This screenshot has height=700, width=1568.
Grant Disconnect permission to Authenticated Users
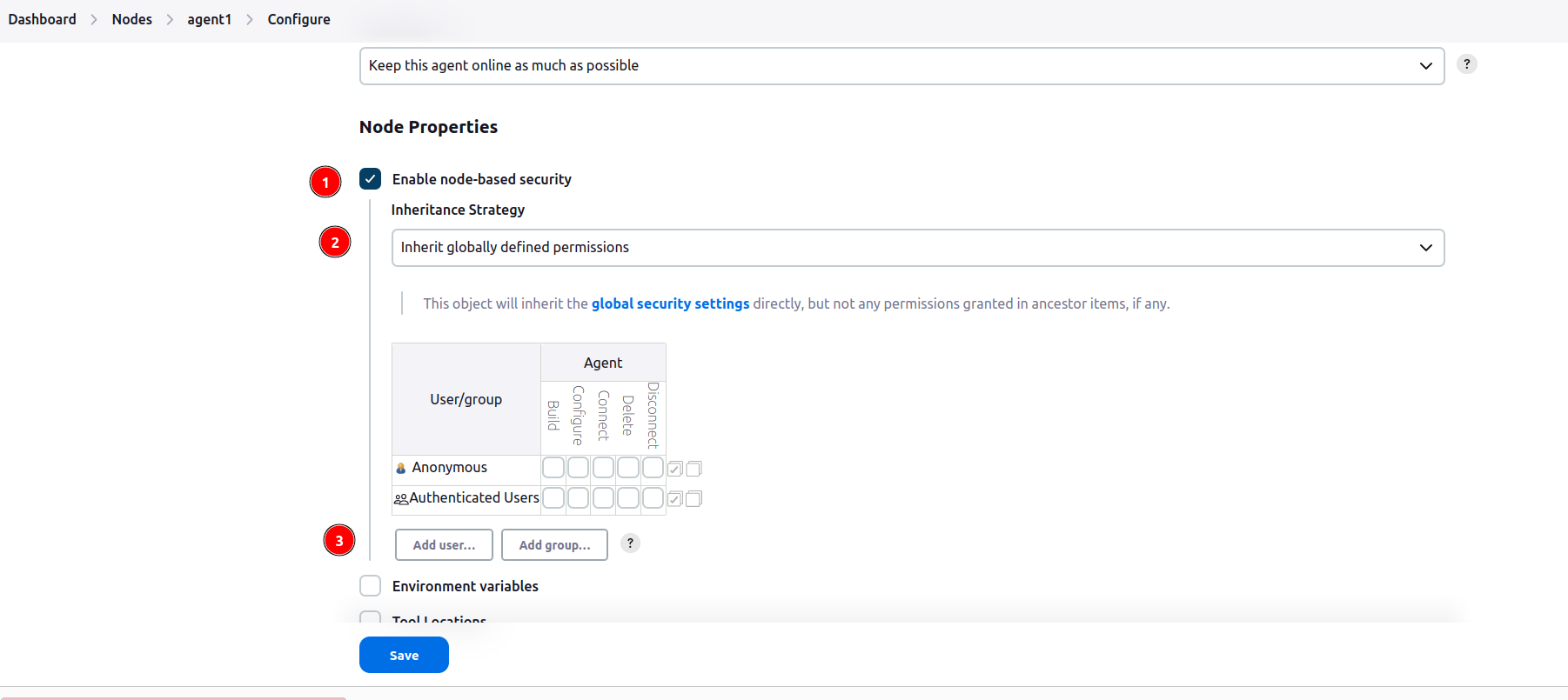(x=653, y=498)
